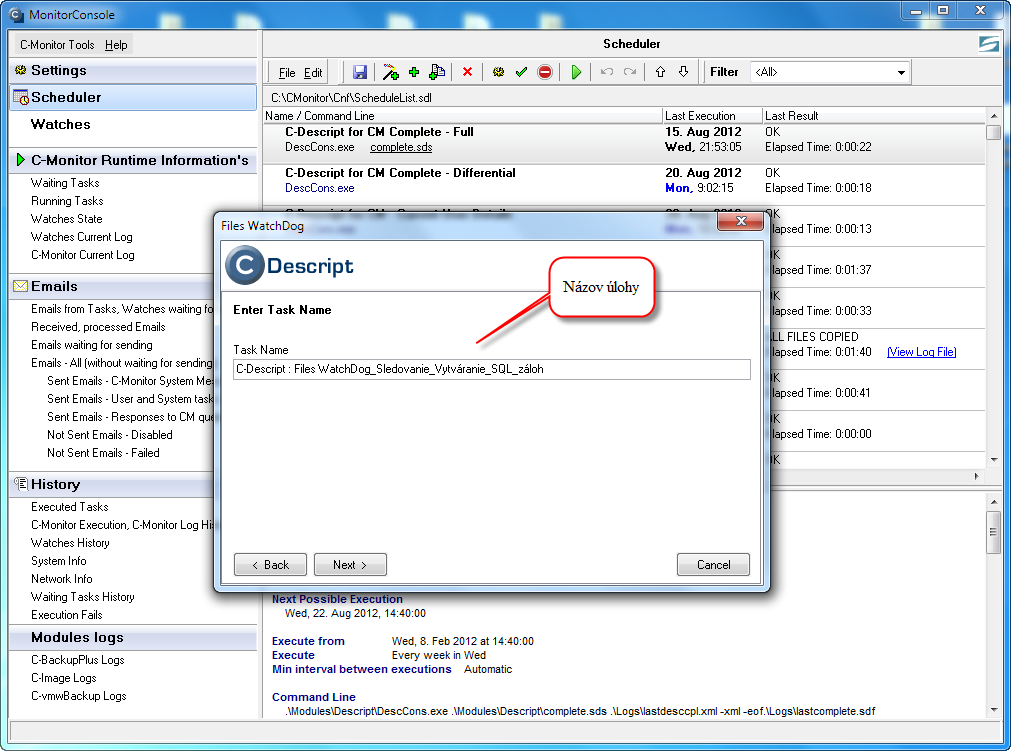Image resolution: width=1011 pixels, height=751 pixels.
Task: Cancel the Files WatchDog wizard
Action: [x=713, y=565]
